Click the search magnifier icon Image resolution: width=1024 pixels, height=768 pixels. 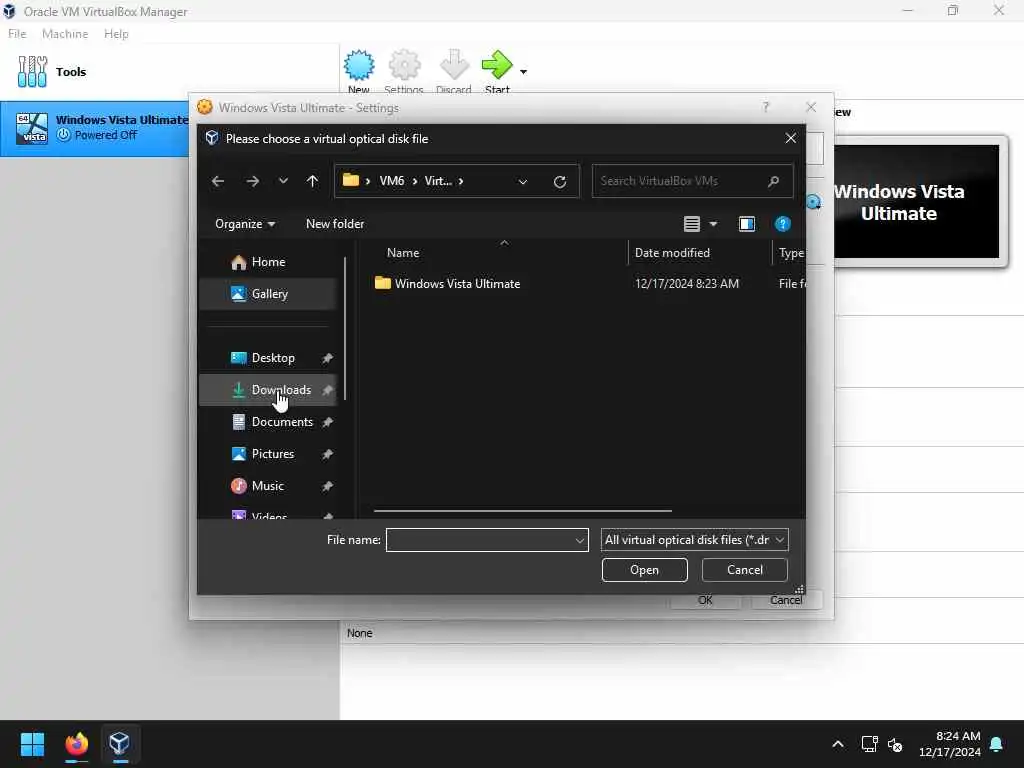coord(773,181)
